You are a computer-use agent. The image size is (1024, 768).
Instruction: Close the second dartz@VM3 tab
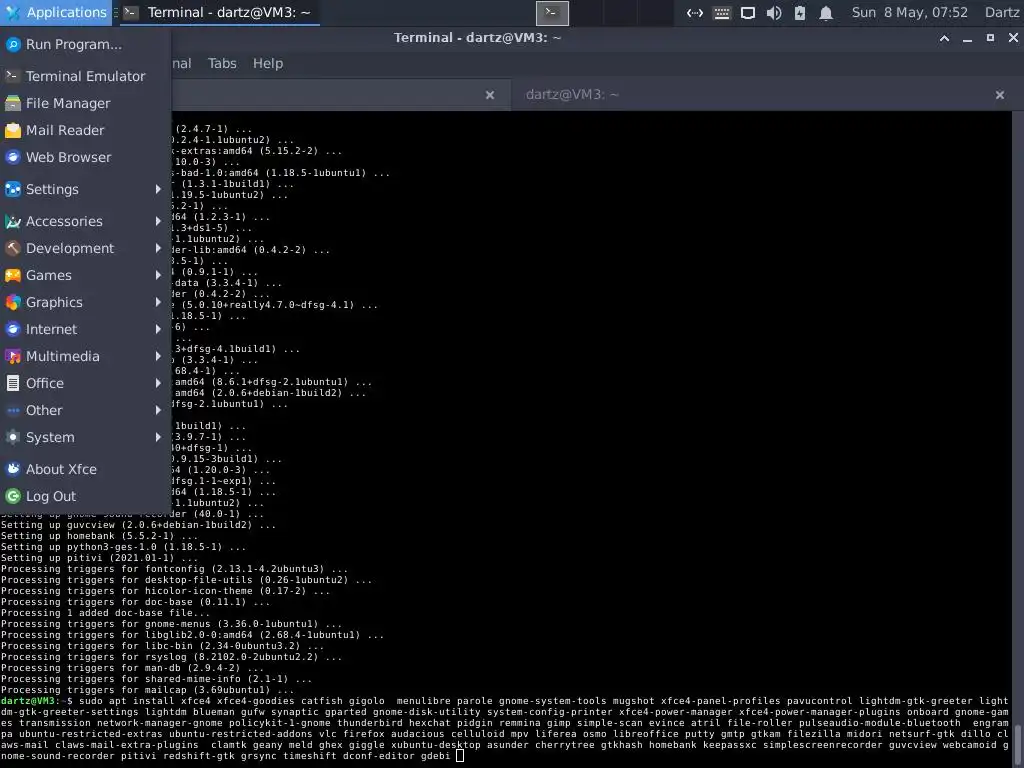coord(1000,95)
